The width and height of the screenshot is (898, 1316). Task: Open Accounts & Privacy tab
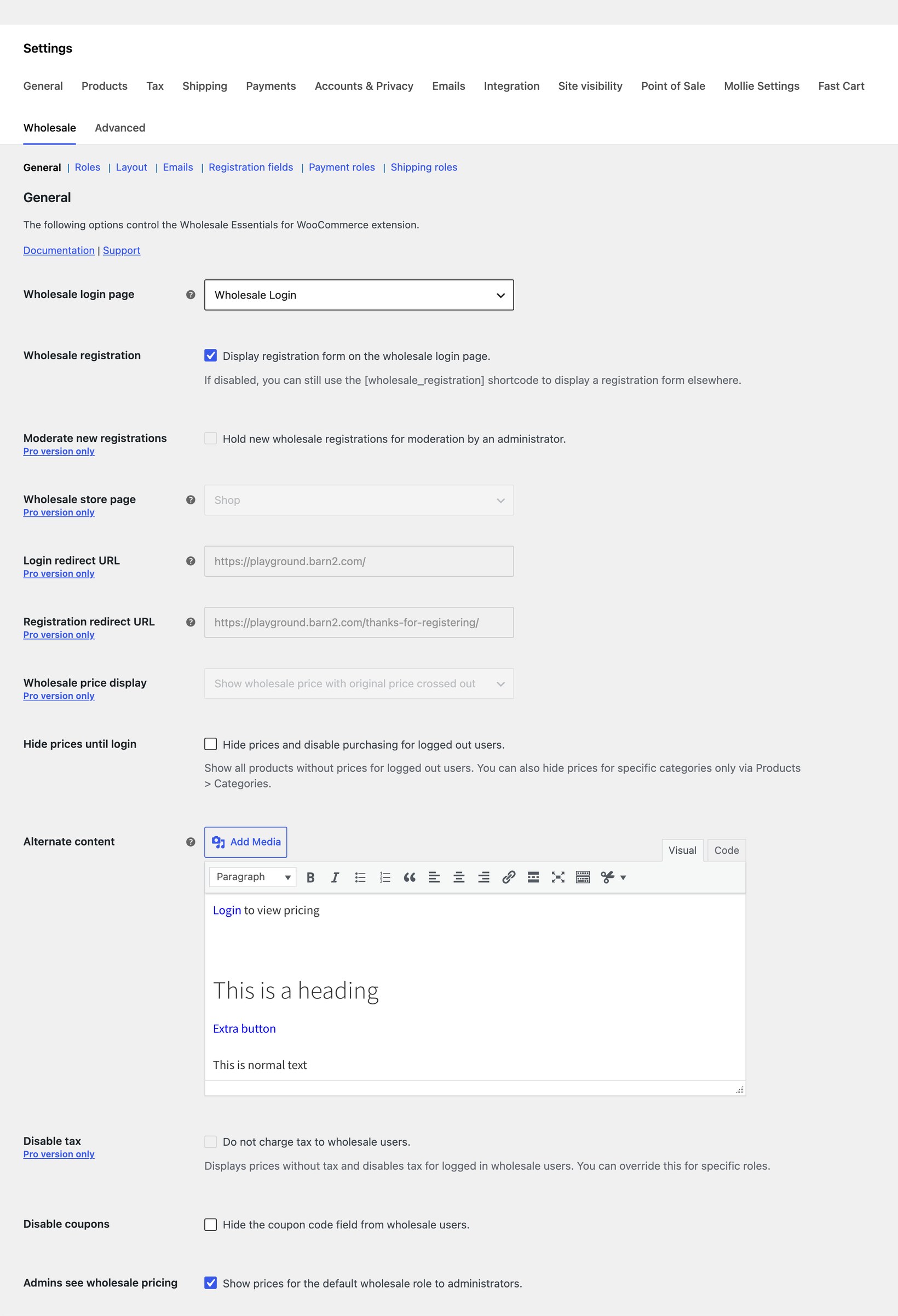(364, 86)
